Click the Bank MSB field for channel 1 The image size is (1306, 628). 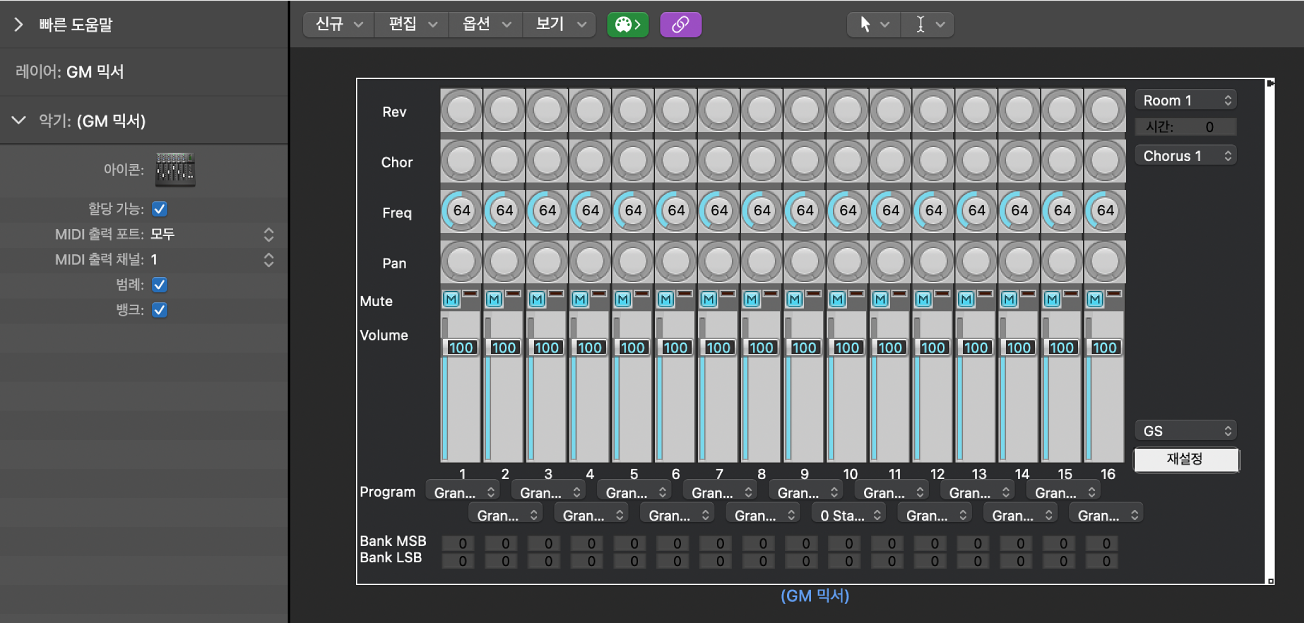458,543
